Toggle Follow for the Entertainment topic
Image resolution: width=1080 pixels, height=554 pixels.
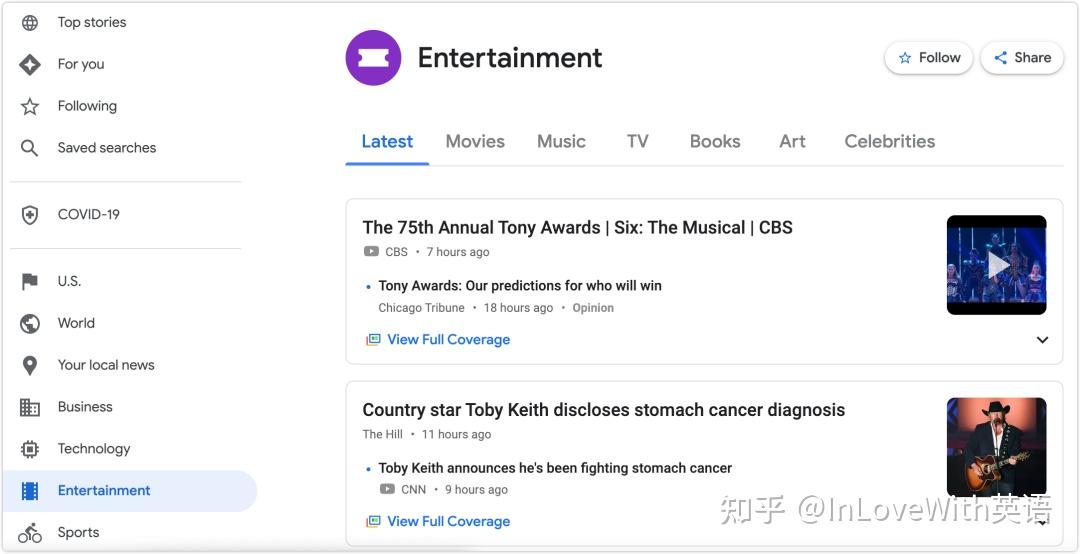(929, 58)
